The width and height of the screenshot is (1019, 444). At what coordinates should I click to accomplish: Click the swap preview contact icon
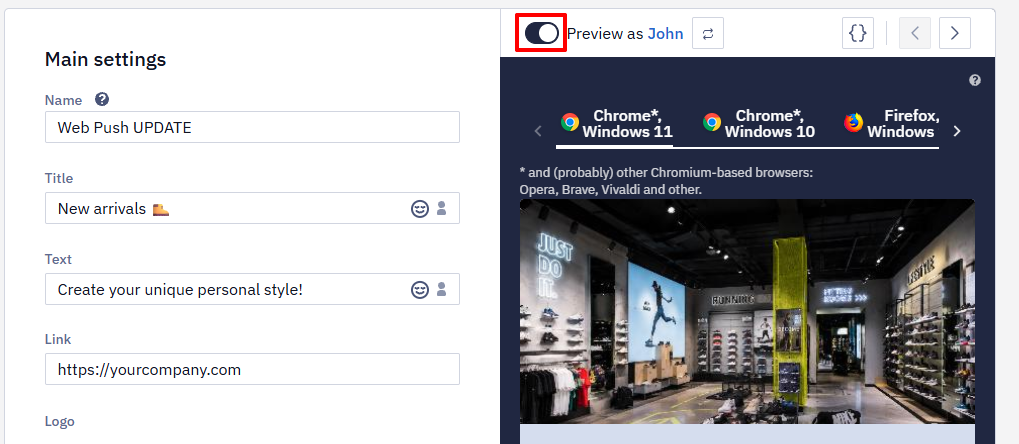[708, 33]
